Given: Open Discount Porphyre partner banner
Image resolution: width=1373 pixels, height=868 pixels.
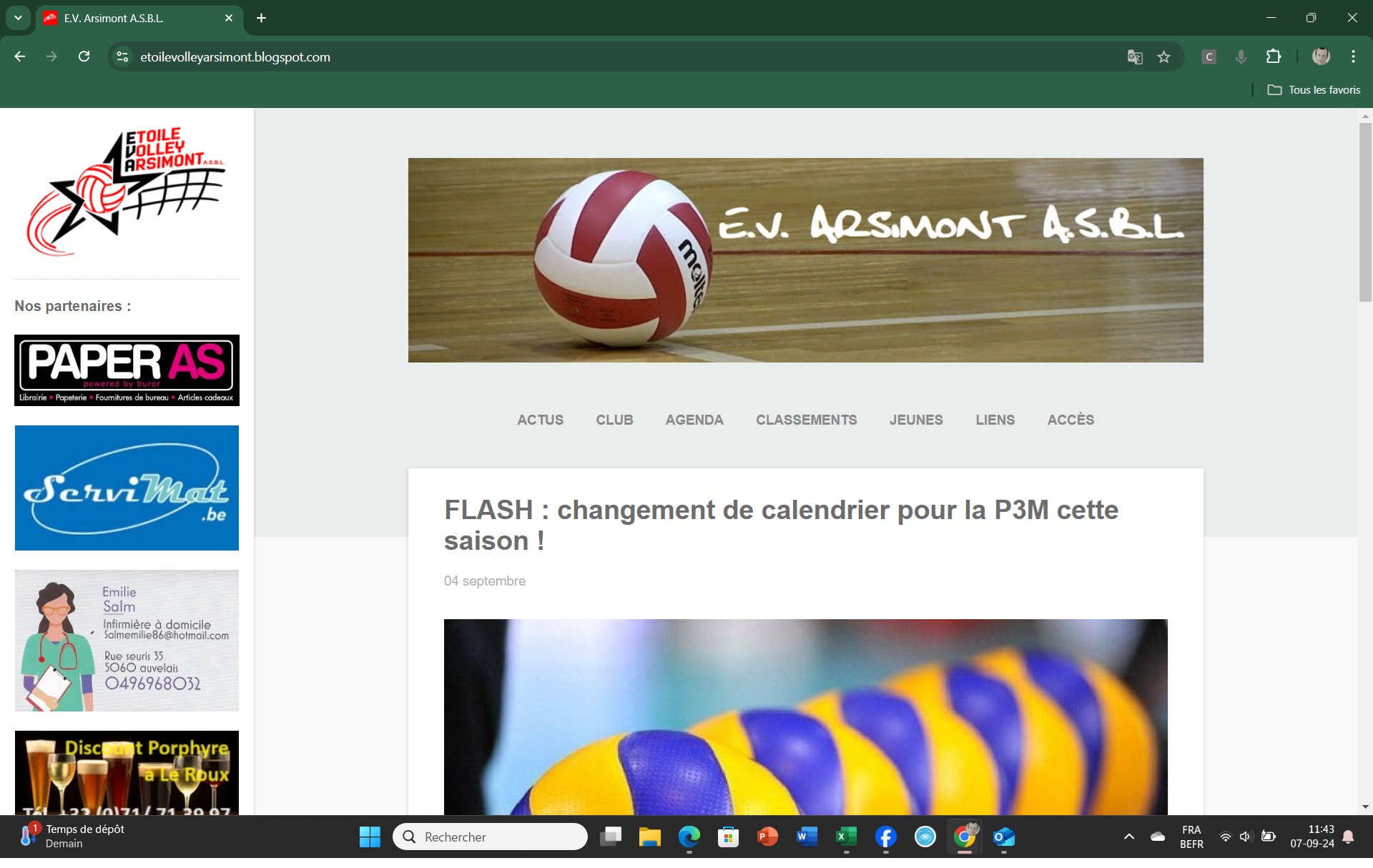Looking at the screenshot, I should (127, 773).
